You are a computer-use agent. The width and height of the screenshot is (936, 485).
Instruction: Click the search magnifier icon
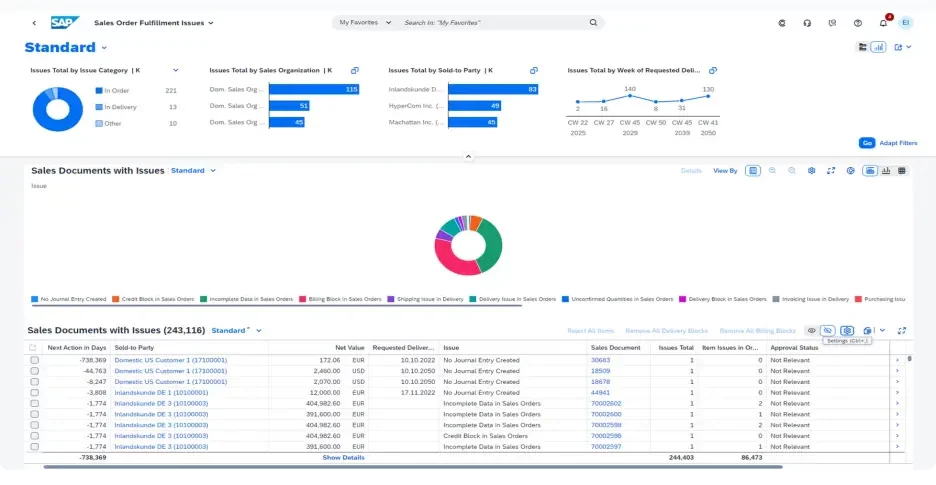(593, 23)
